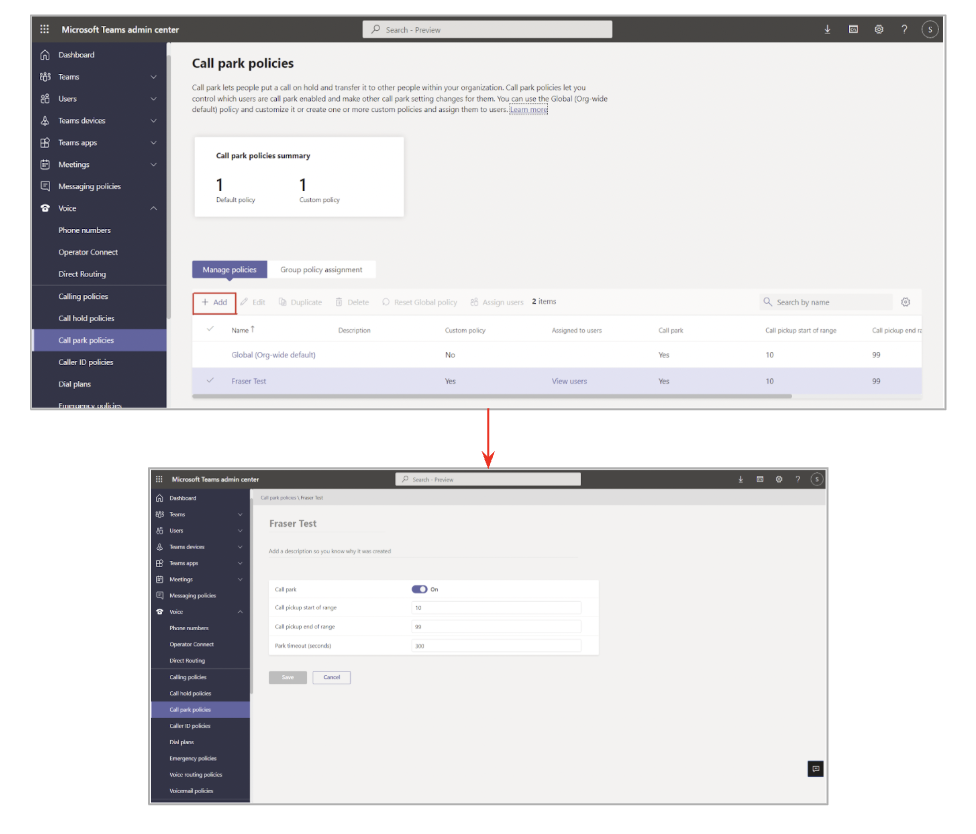This screenshot has height=834, width=976.
Task: Open account avatar in top window header
Action: [x=930, y=29]
